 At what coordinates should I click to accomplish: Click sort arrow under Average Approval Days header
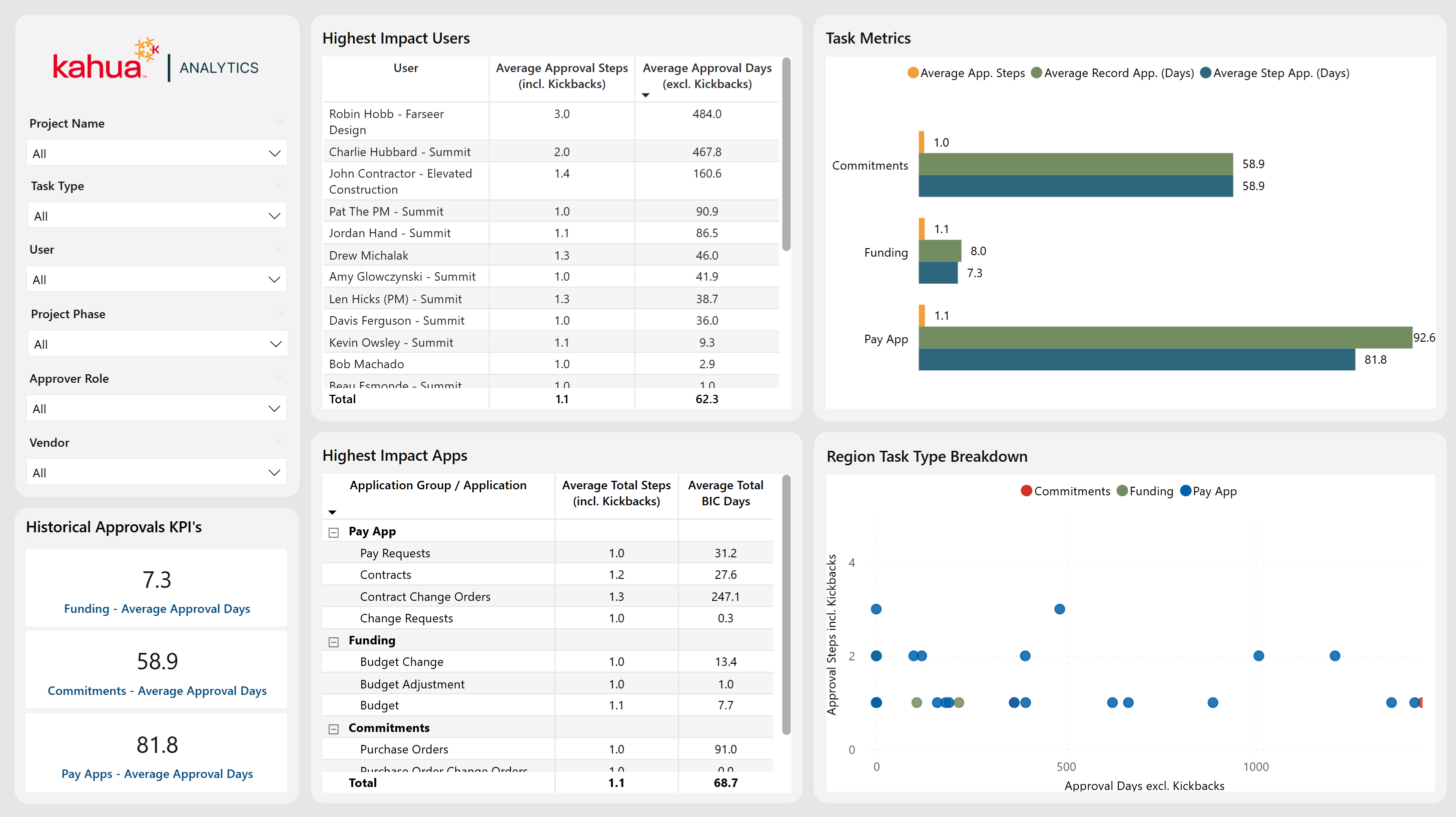(x=645, y=96)
